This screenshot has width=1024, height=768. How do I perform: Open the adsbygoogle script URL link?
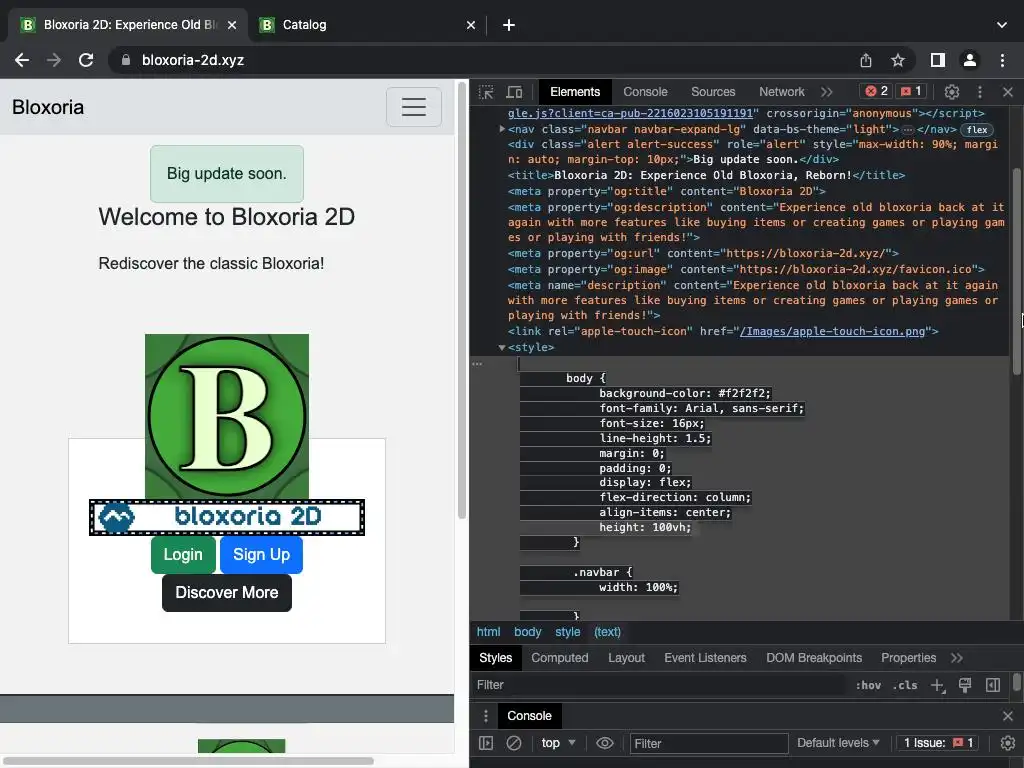(630, 114)
